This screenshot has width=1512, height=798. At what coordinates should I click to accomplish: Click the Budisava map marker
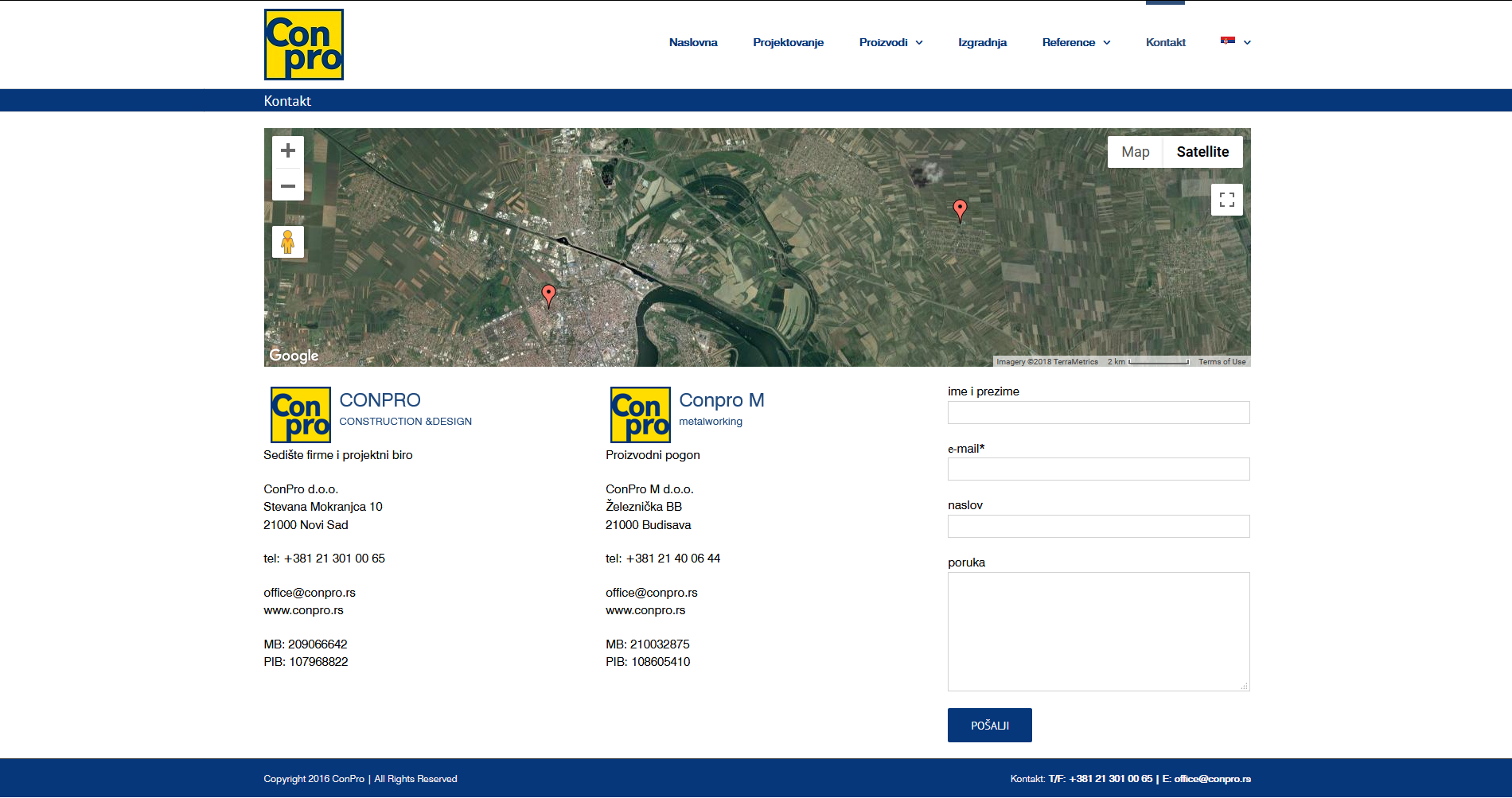960,209
